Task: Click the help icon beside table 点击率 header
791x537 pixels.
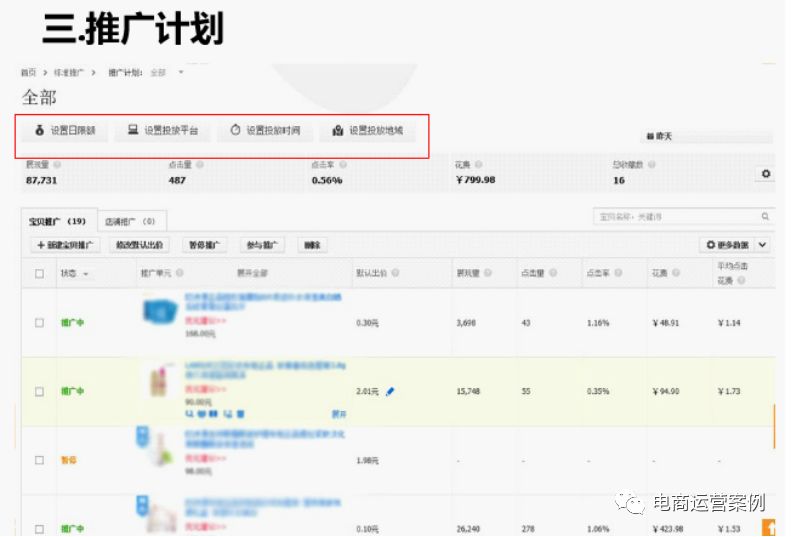Action: (618, 273)
